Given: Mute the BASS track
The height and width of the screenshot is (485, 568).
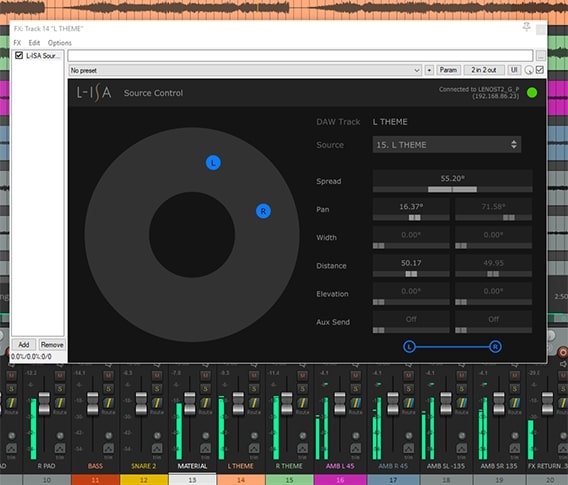Looking at the screenshot, I should (x=108, y=375).
